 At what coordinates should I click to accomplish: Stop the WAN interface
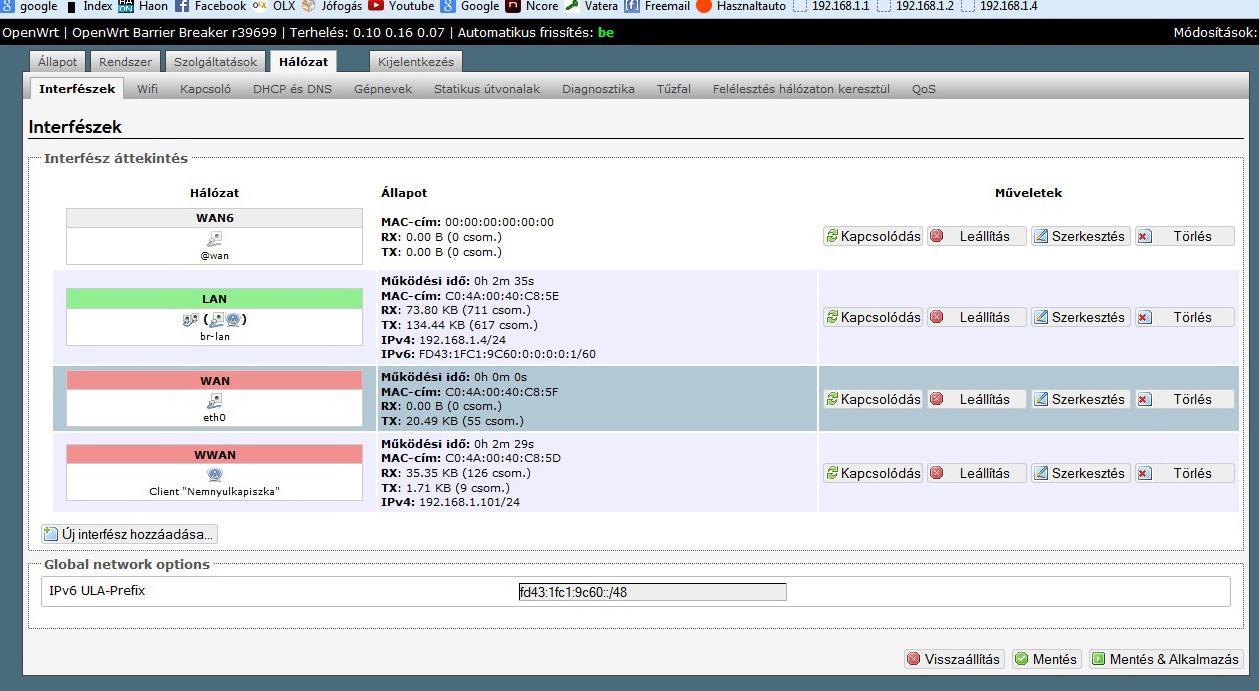click(976, 399)
